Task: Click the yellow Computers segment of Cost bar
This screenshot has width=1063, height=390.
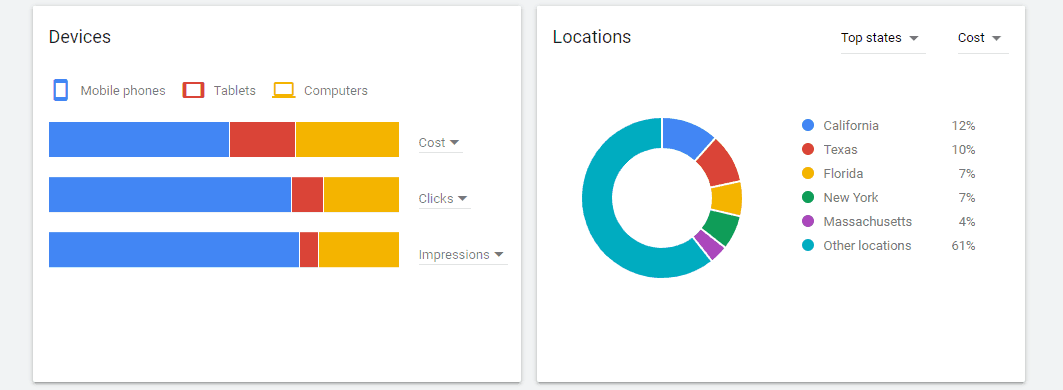Action: [347, 139]
